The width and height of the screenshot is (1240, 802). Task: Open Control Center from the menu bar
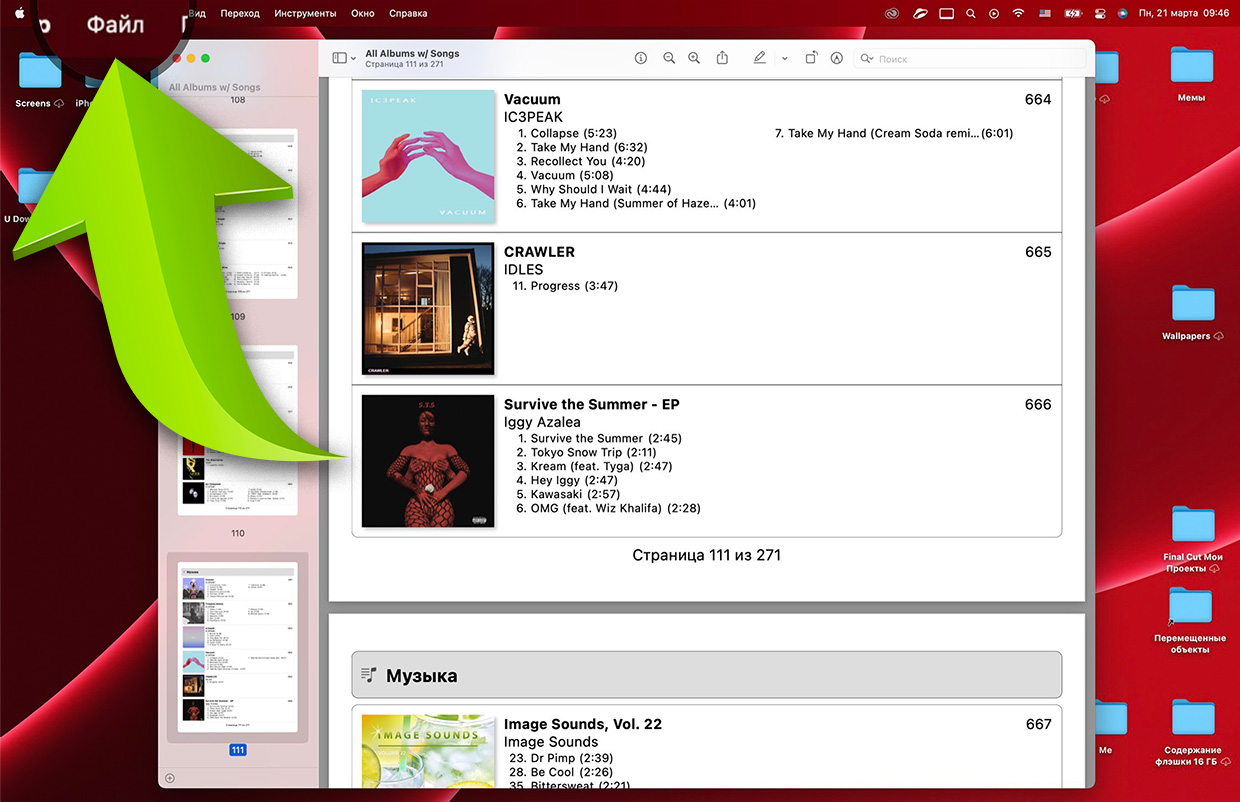[1100, 14]
